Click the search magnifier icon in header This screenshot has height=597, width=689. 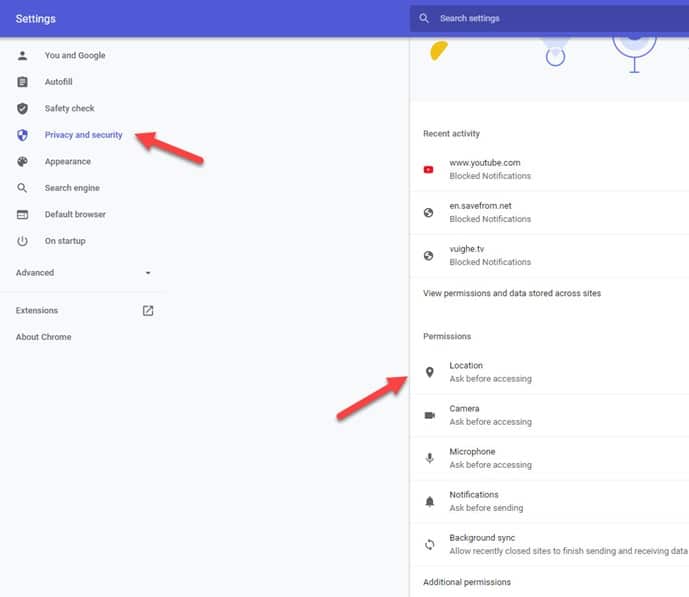[424, 18]
